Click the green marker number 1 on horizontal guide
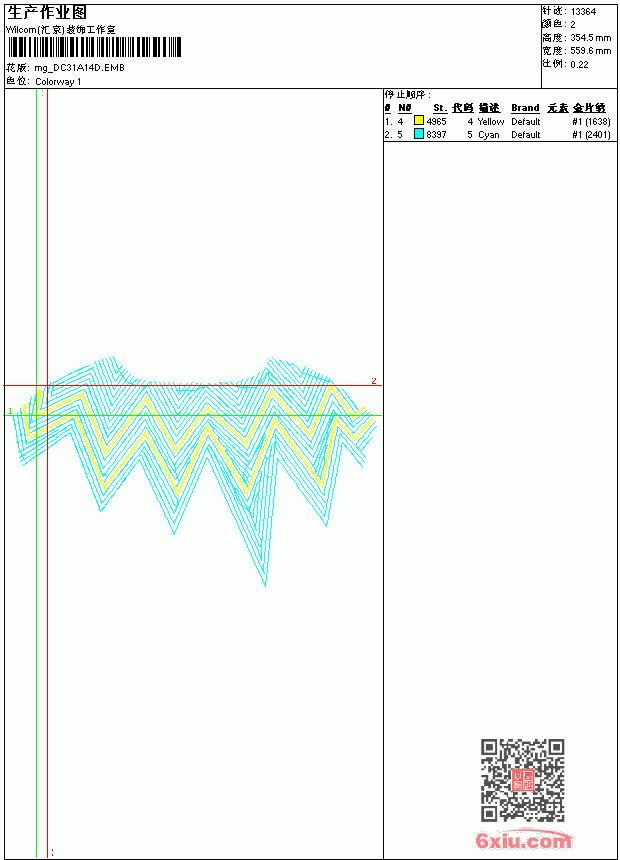 (x=10, y=411)
